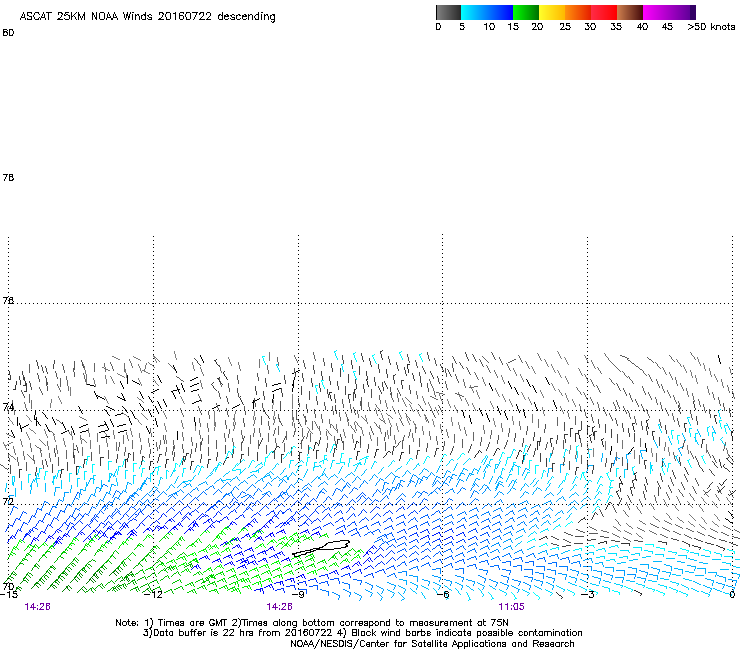
Task: Click the "35" label on the color scale
Action: click(x=616, y=27)
